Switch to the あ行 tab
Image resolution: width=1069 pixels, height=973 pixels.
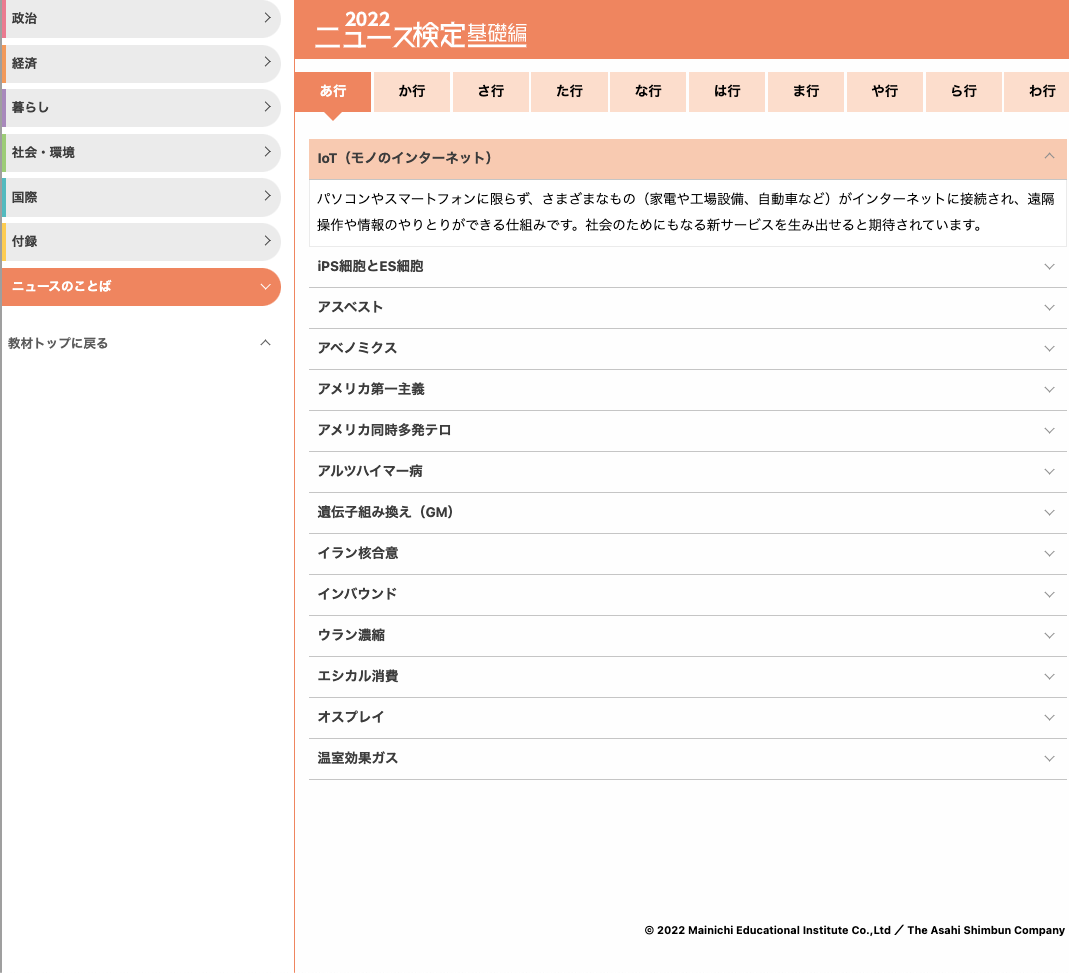[333, 91]
